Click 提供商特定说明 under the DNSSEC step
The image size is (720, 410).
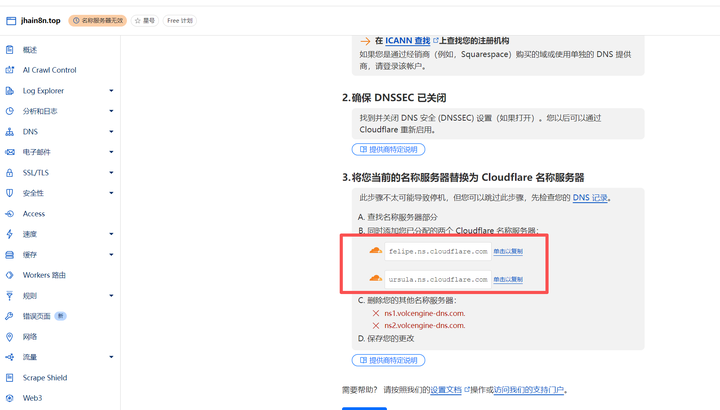388,149
